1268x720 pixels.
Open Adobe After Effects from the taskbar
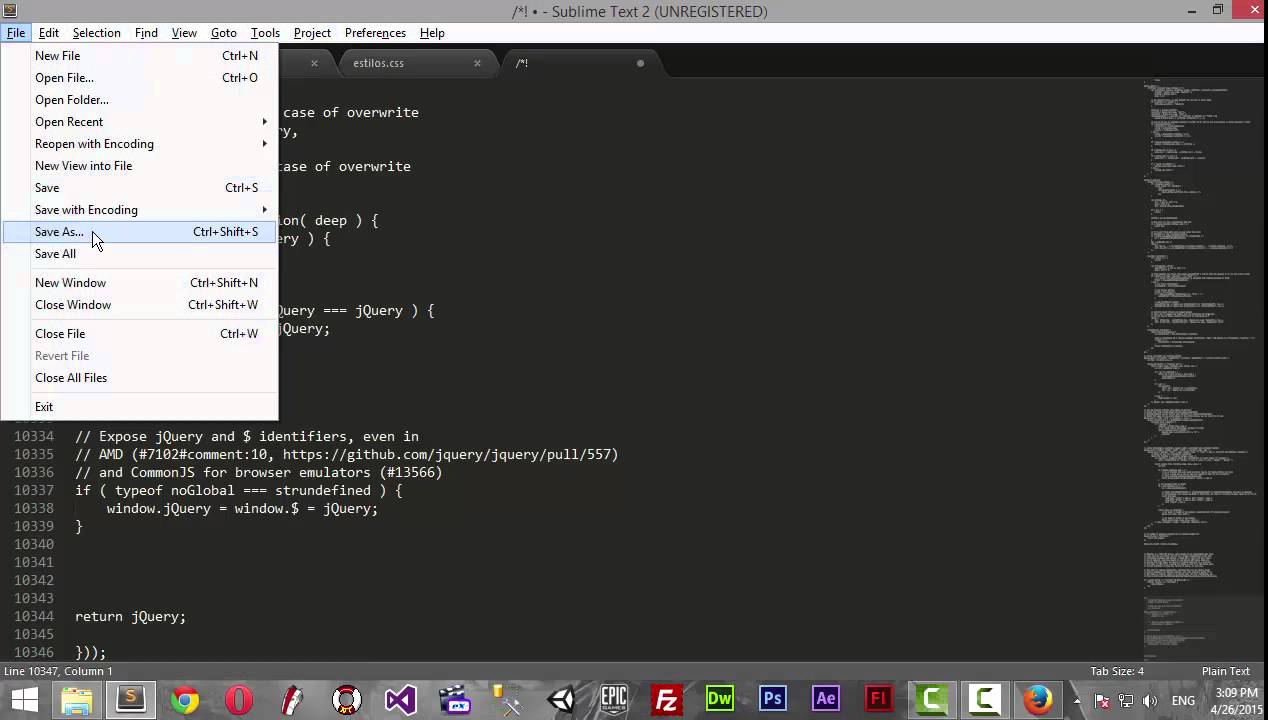tap(826, 699)
